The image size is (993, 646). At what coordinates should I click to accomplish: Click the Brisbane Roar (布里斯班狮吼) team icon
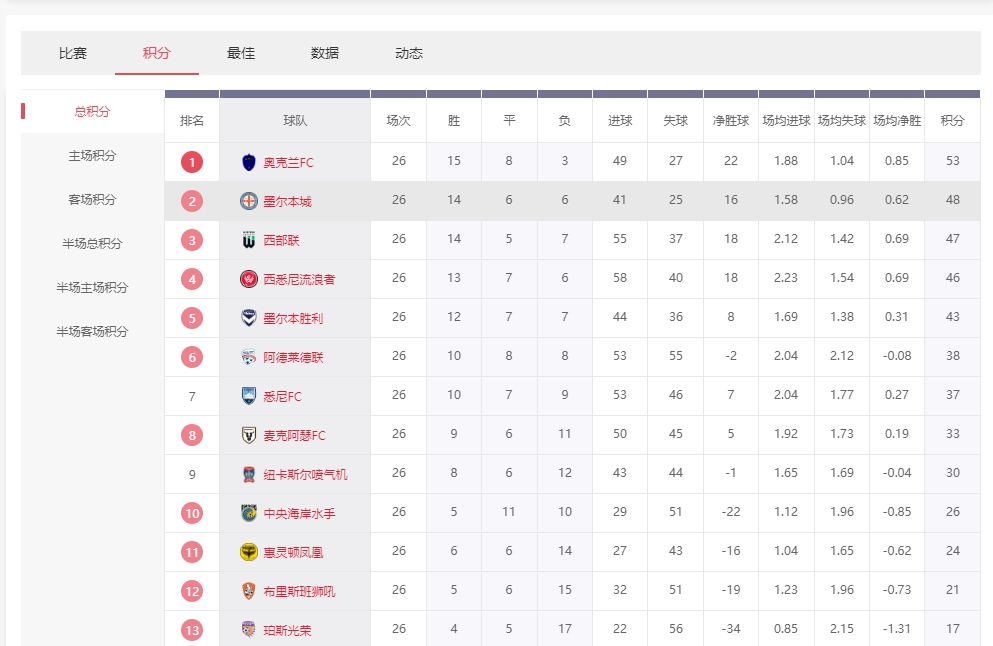coord(249,591)
